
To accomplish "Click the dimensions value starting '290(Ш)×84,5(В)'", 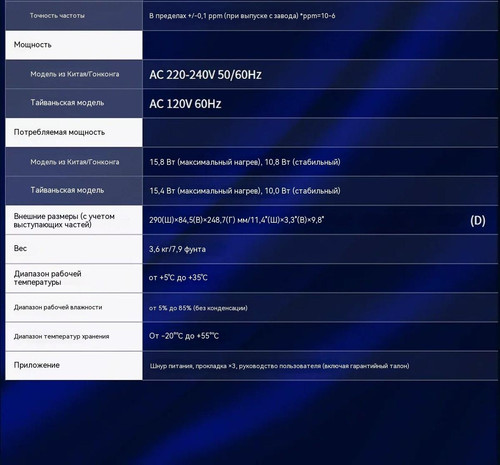I will coord(237,220).
